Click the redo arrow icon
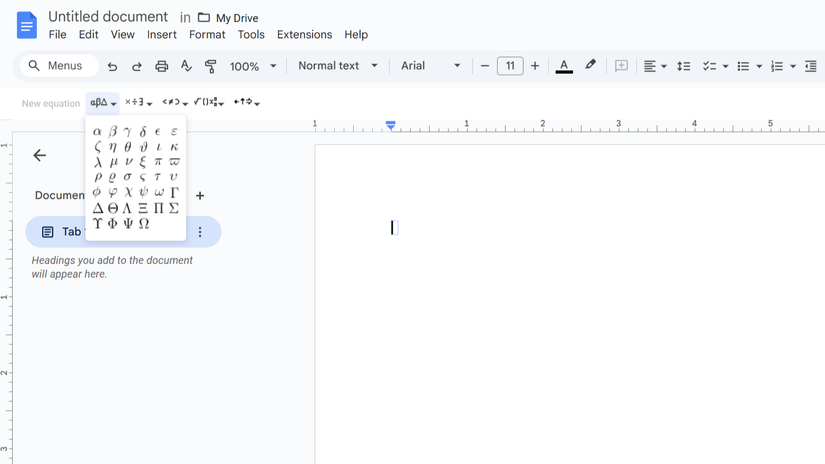The image size is (825, 464). [x=137, y=66]
